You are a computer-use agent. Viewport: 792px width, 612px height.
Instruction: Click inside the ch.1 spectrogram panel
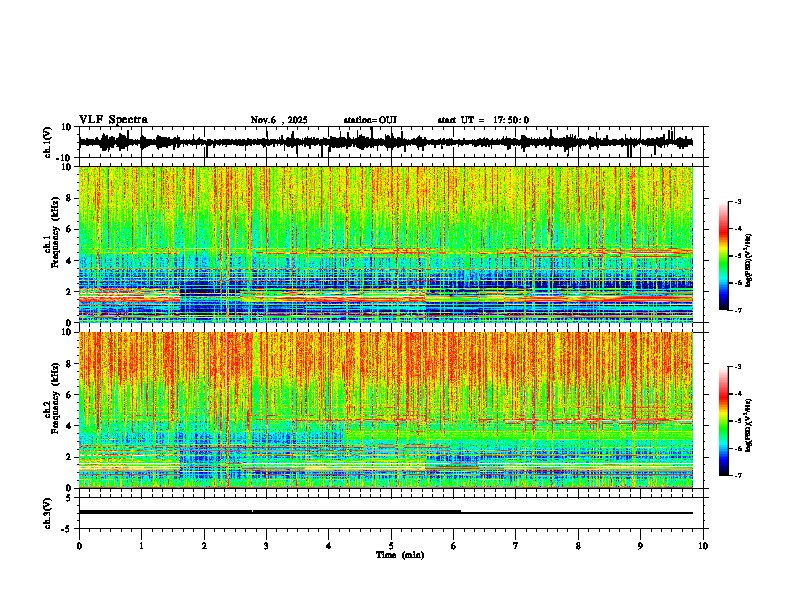[386, 244]
